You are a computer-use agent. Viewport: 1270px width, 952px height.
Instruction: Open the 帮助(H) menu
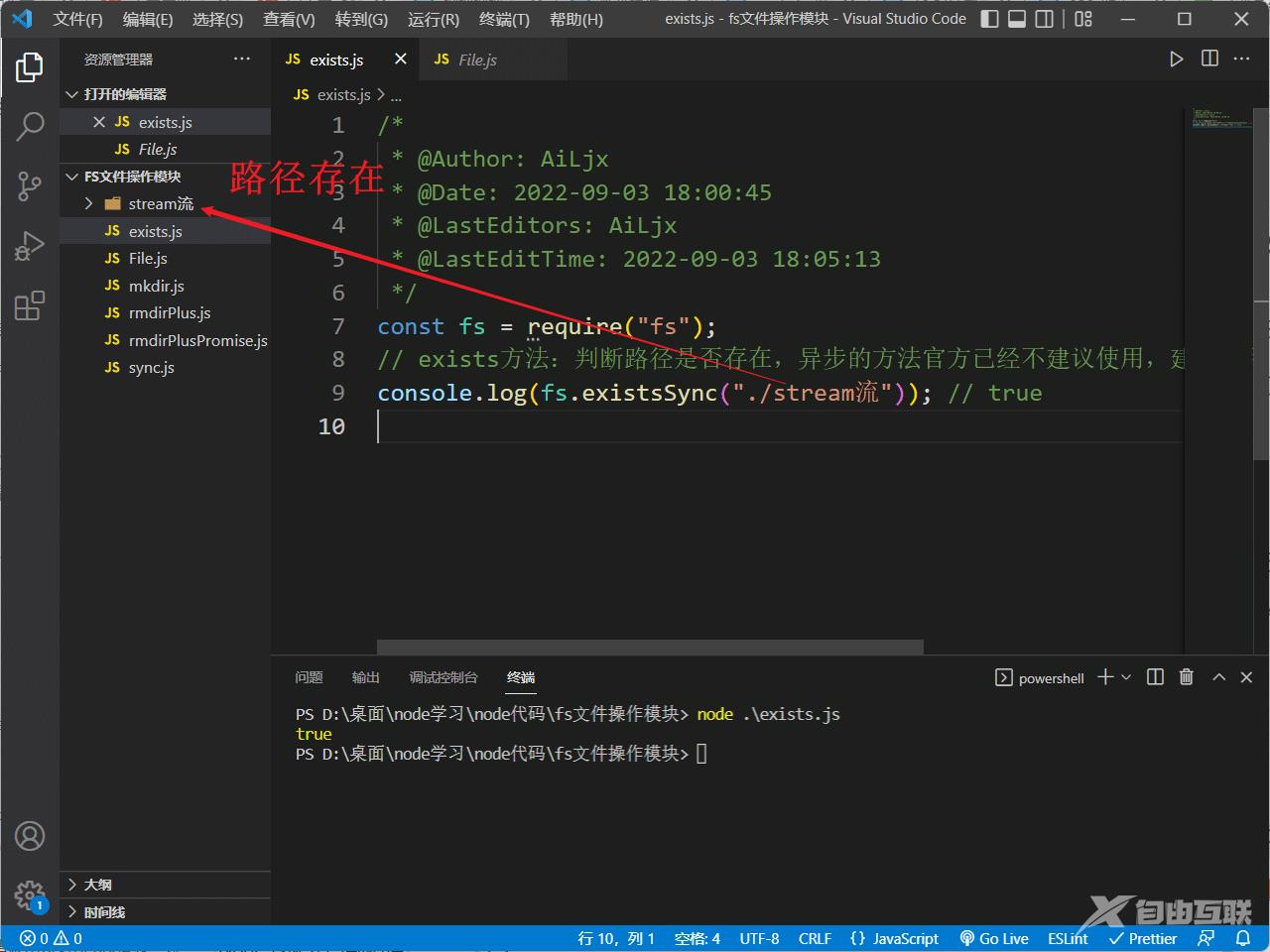tap(575, 19)
